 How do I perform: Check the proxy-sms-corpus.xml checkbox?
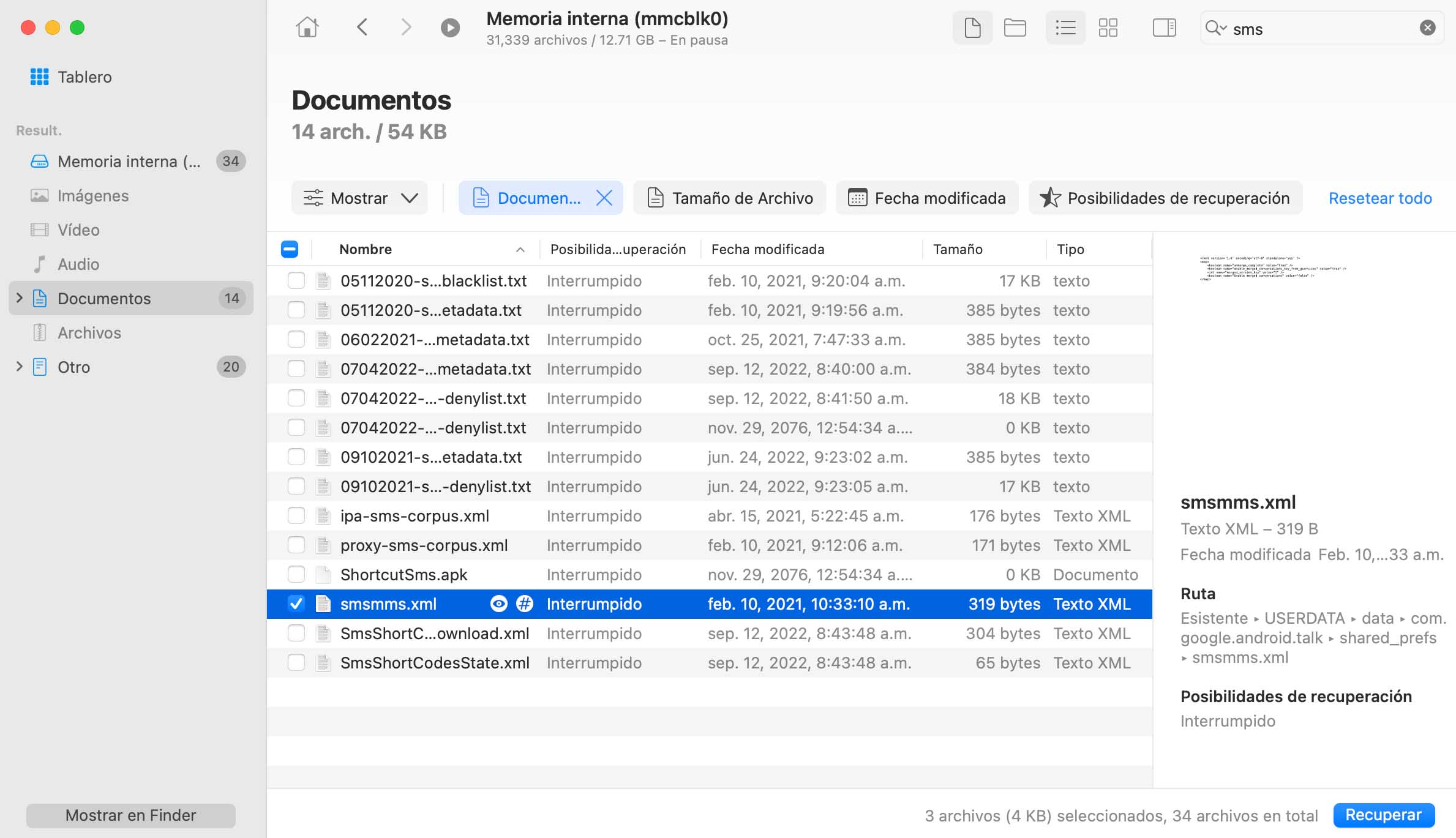[296, 545]
